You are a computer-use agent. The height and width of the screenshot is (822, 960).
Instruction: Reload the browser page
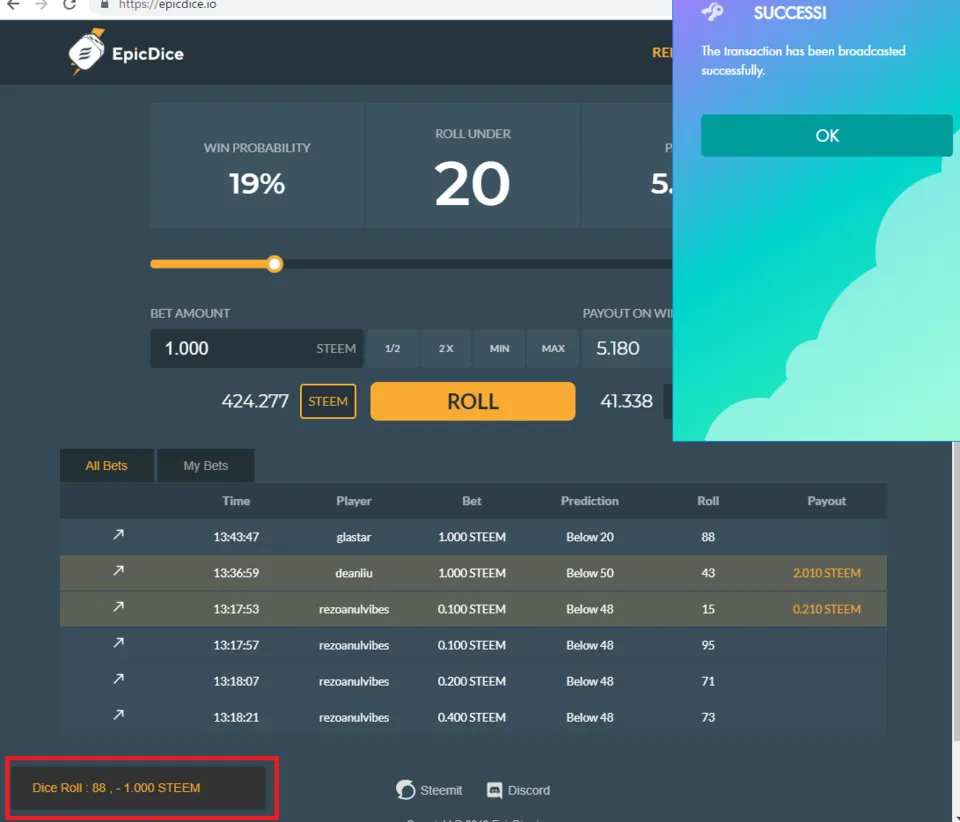(69, 5)
